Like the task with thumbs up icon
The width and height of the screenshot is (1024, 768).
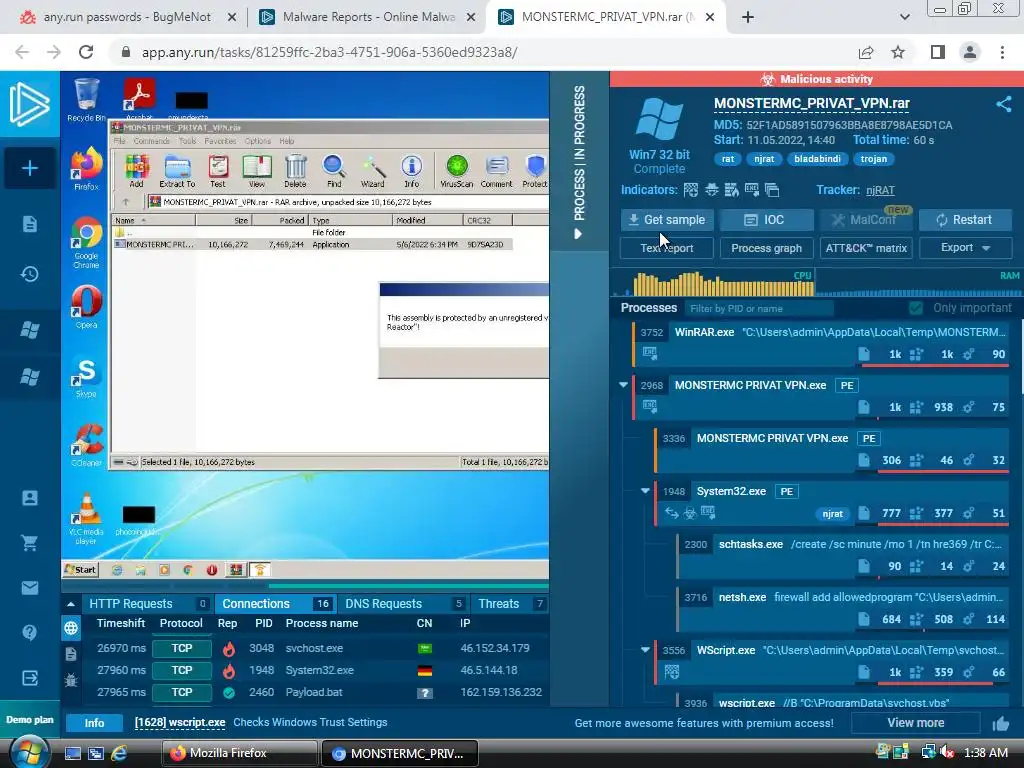coord(1000,723)
